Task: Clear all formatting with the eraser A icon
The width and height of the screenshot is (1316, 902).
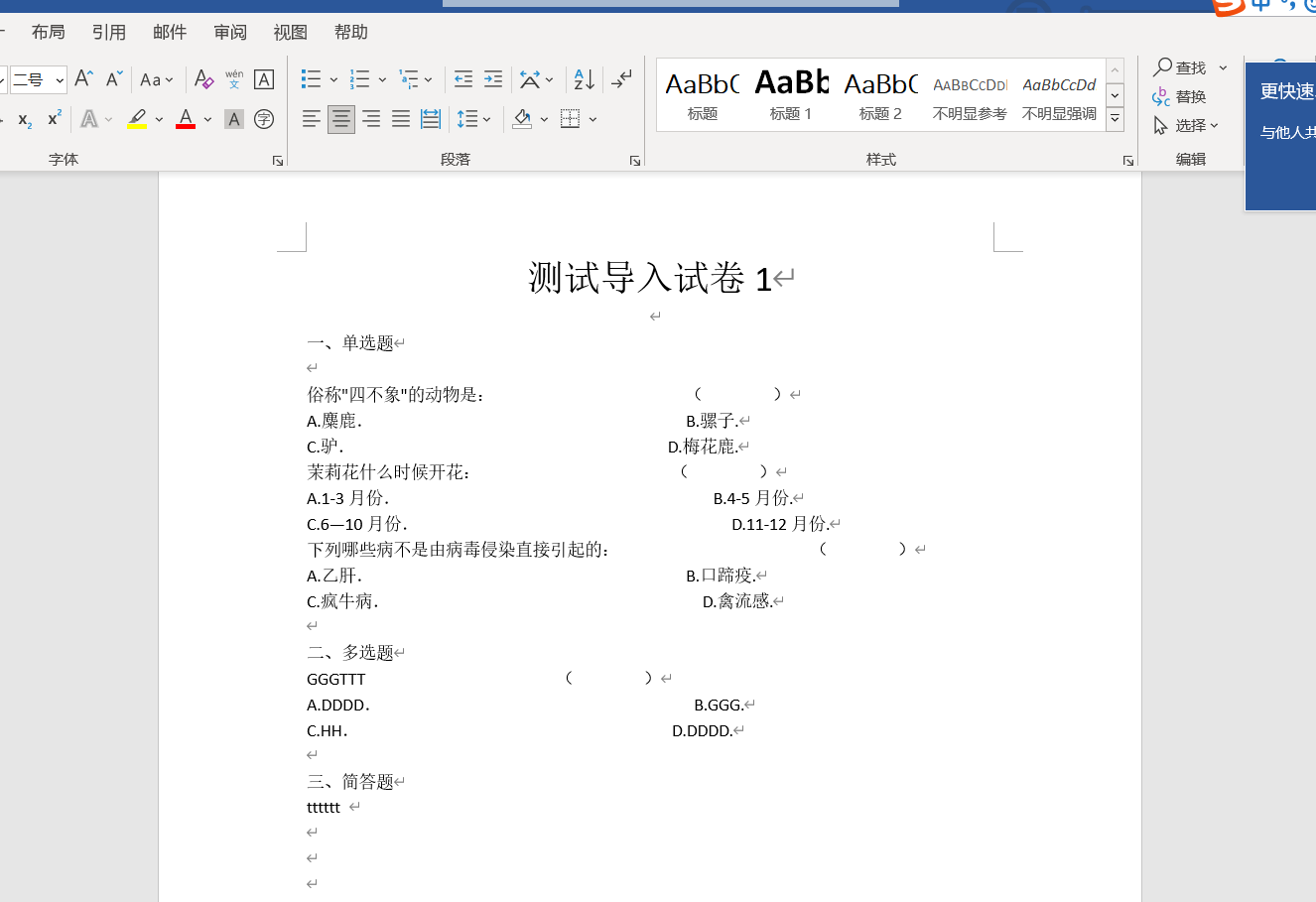Action: pyautogui.click(x=204, y=79)
